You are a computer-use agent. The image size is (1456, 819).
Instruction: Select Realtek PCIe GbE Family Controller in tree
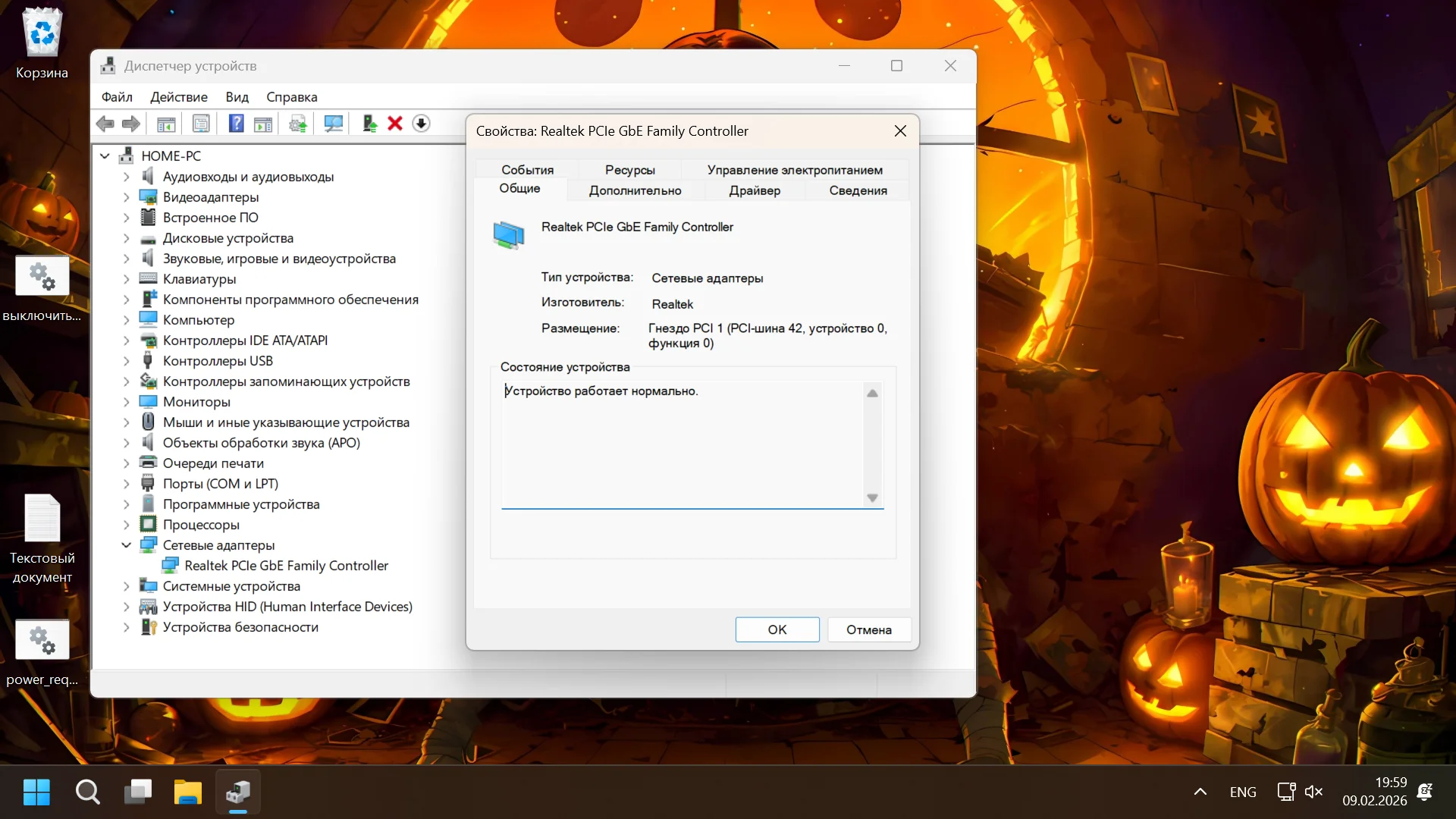286,566
